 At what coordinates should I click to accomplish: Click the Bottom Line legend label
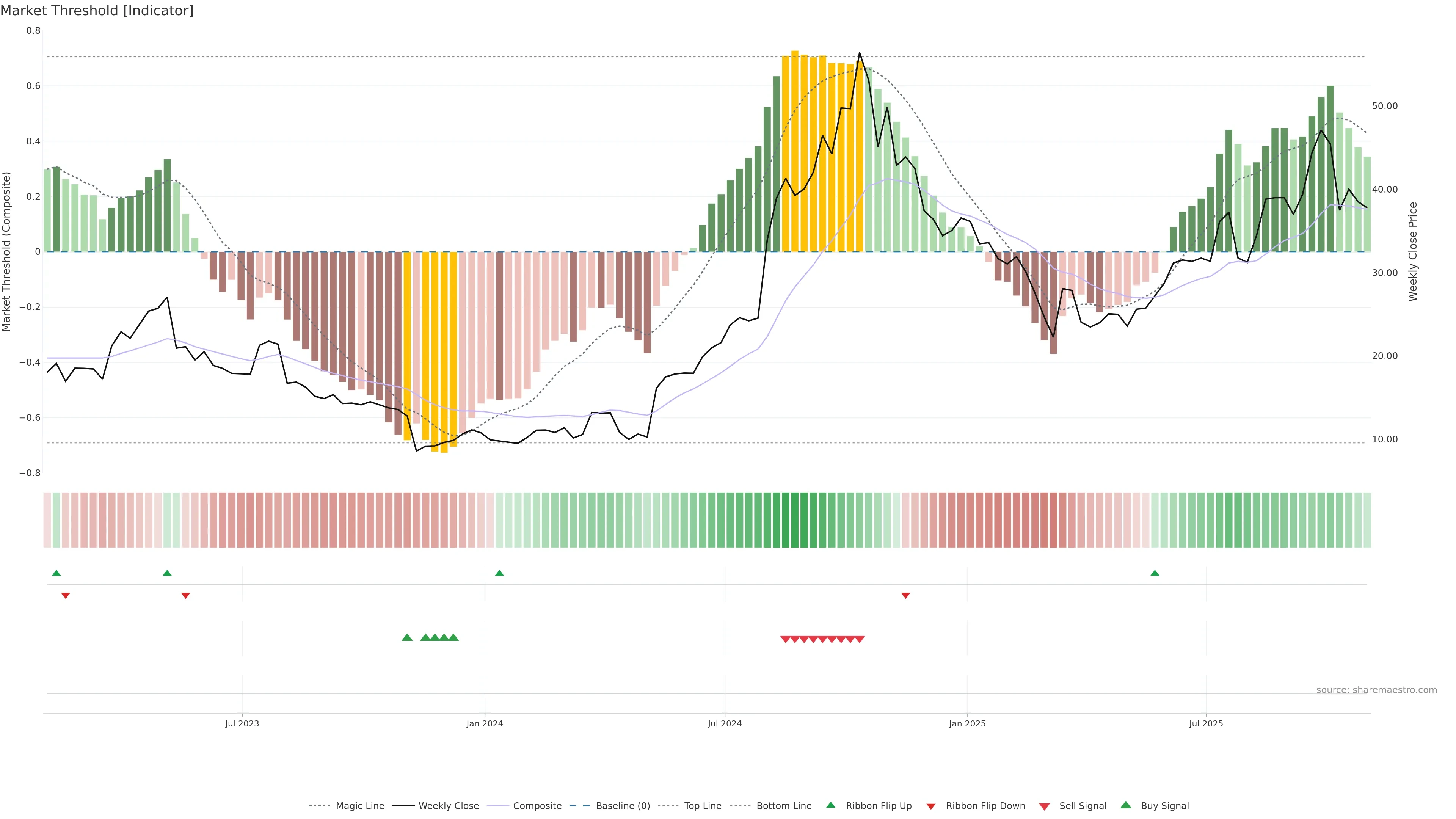[x=783, y=806]
